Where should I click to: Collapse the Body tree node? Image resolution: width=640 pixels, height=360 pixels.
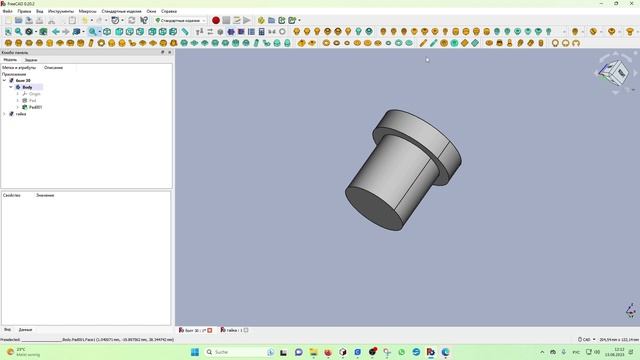(x=11, y=87)
